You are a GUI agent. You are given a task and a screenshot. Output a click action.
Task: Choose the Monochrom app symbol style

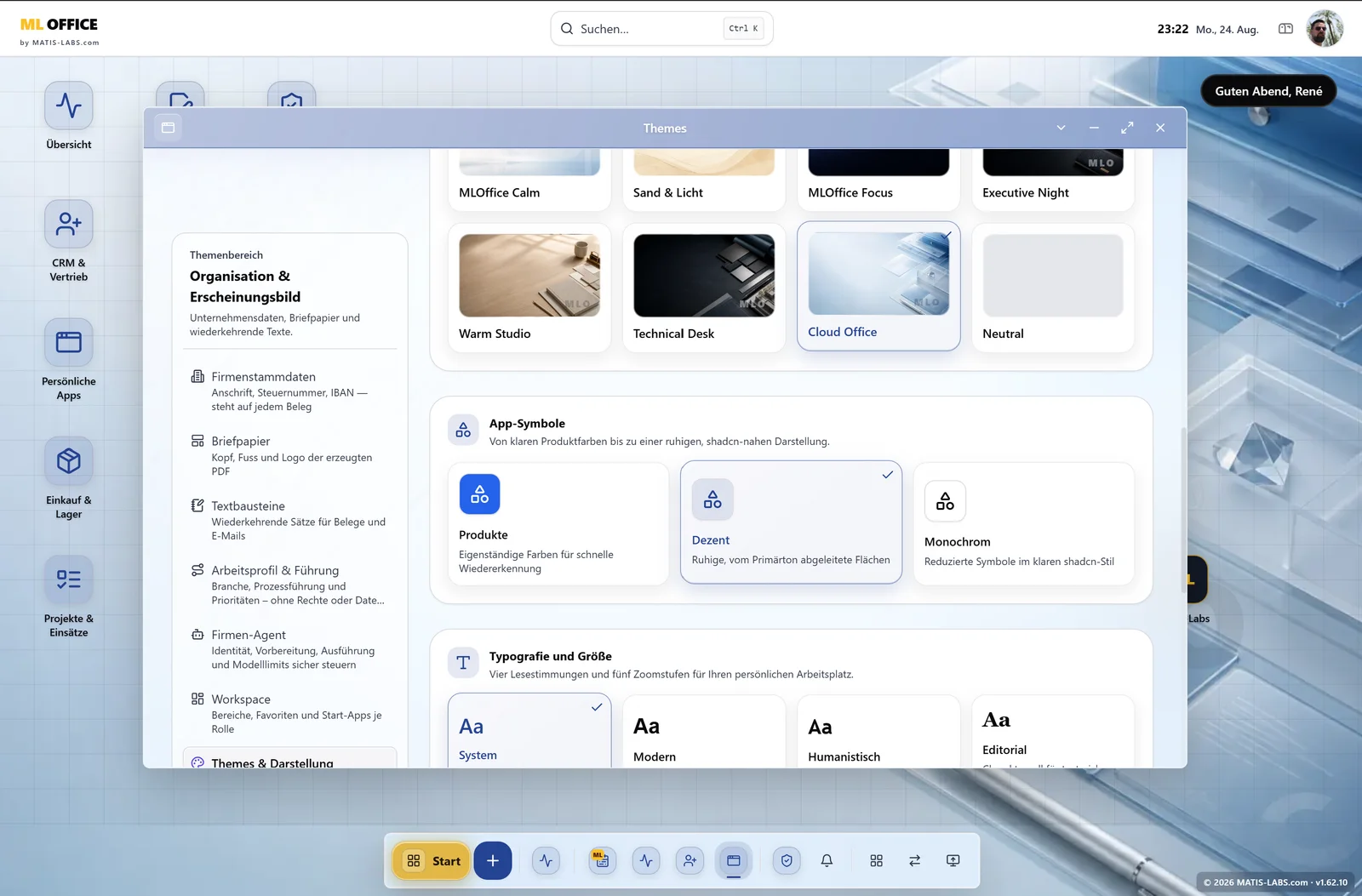click(x=1023, y=523)
